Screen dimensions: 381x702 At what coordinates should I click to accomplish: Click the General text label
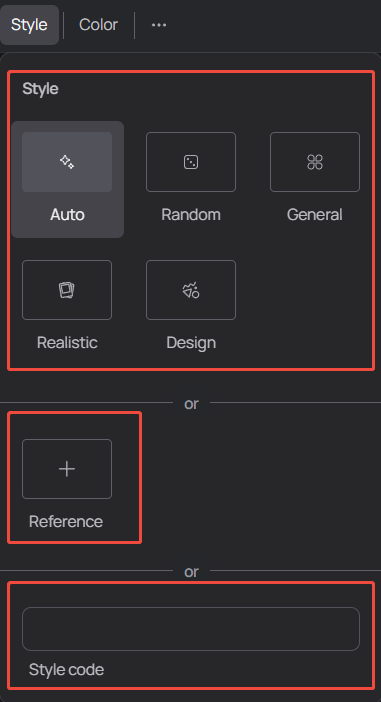(x=315, y=214)
